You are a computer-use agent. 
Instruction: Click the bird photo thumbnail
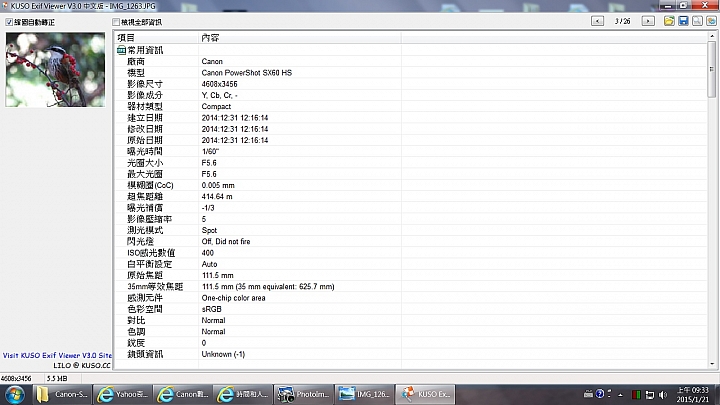coord(55,69)
